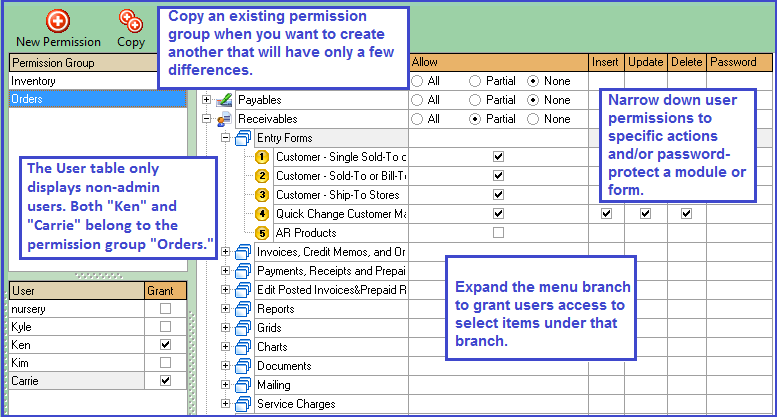Uncheck Insert box for Quick Change Customer
777x417 pixels.
pos(606,213)
